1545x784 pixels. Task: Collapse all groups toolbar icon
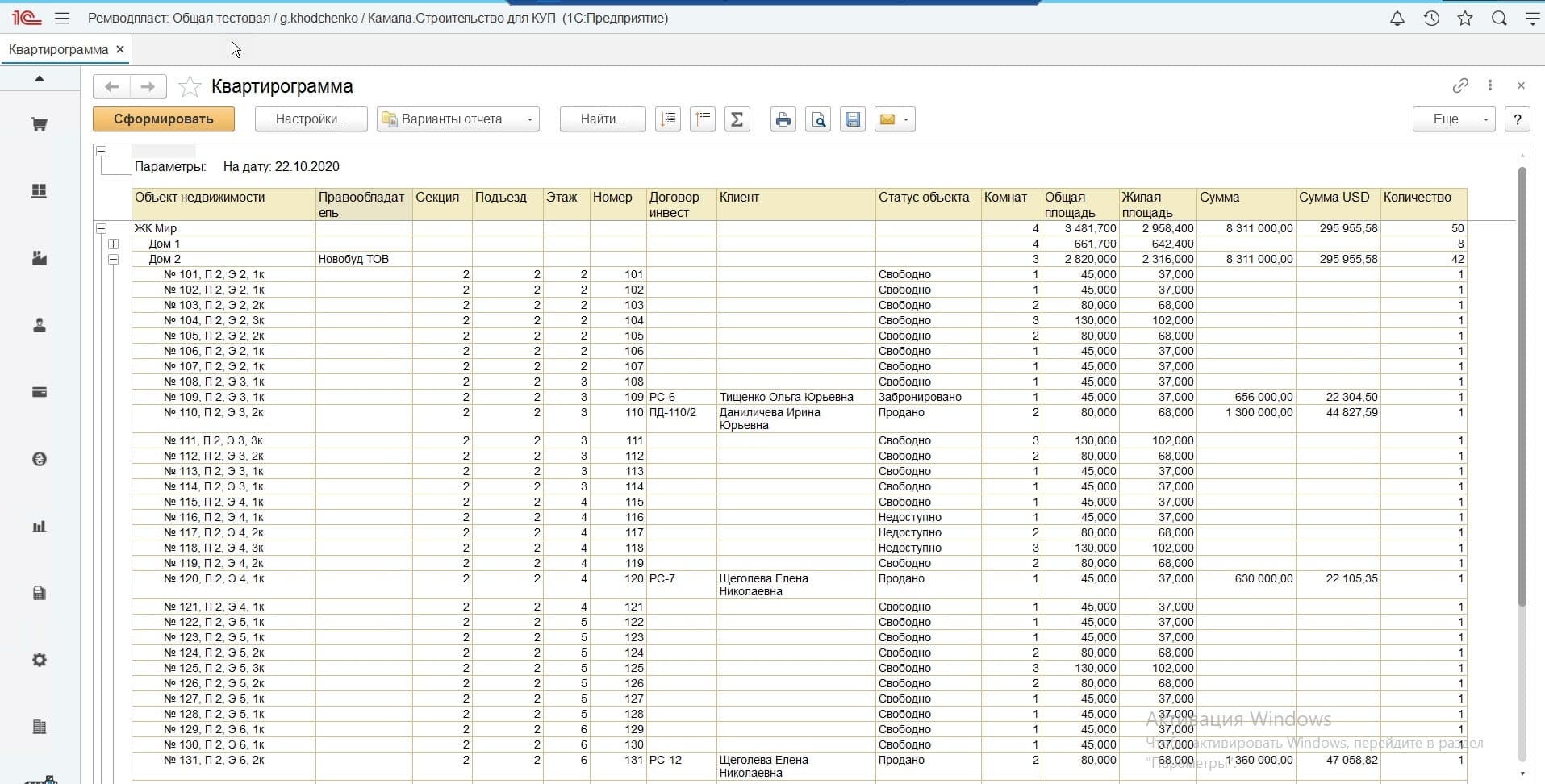pyautogui.click(x=703, y=119)
